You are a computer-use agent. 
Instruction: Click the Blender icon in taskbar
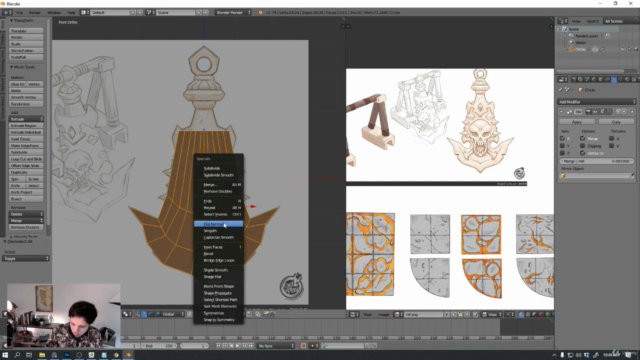128,355
